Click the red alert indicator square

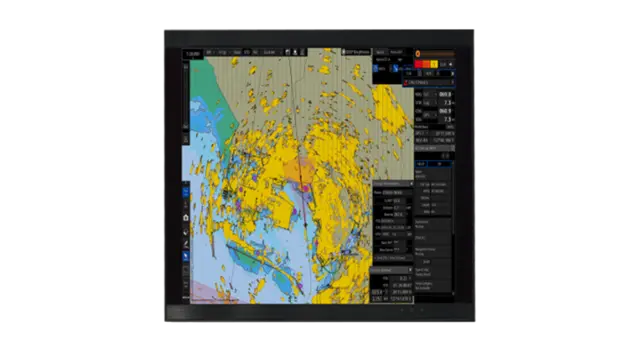418,64
